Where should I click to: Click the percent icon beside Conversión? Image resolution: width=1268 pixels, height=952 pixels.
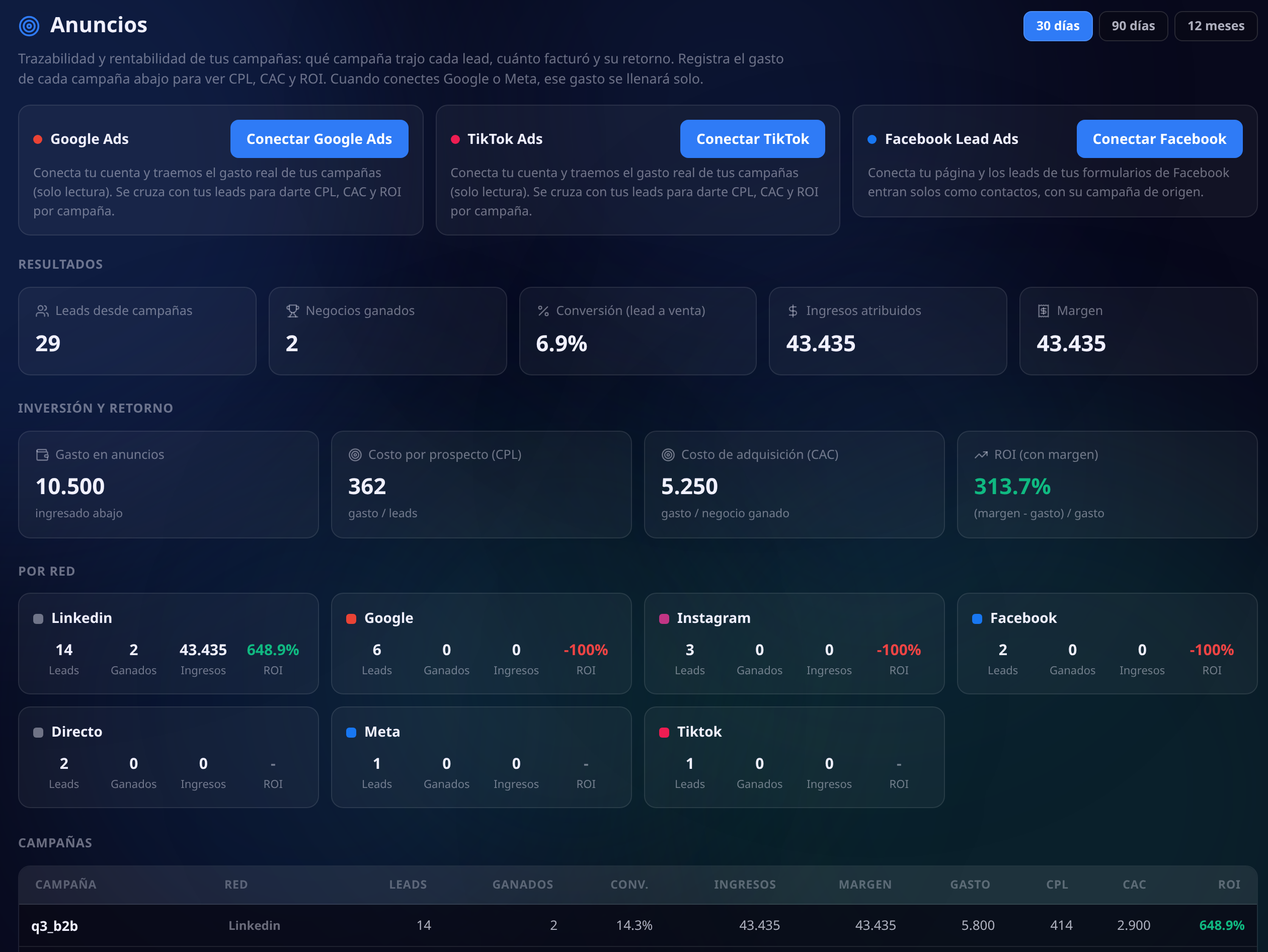coord(543,310)
